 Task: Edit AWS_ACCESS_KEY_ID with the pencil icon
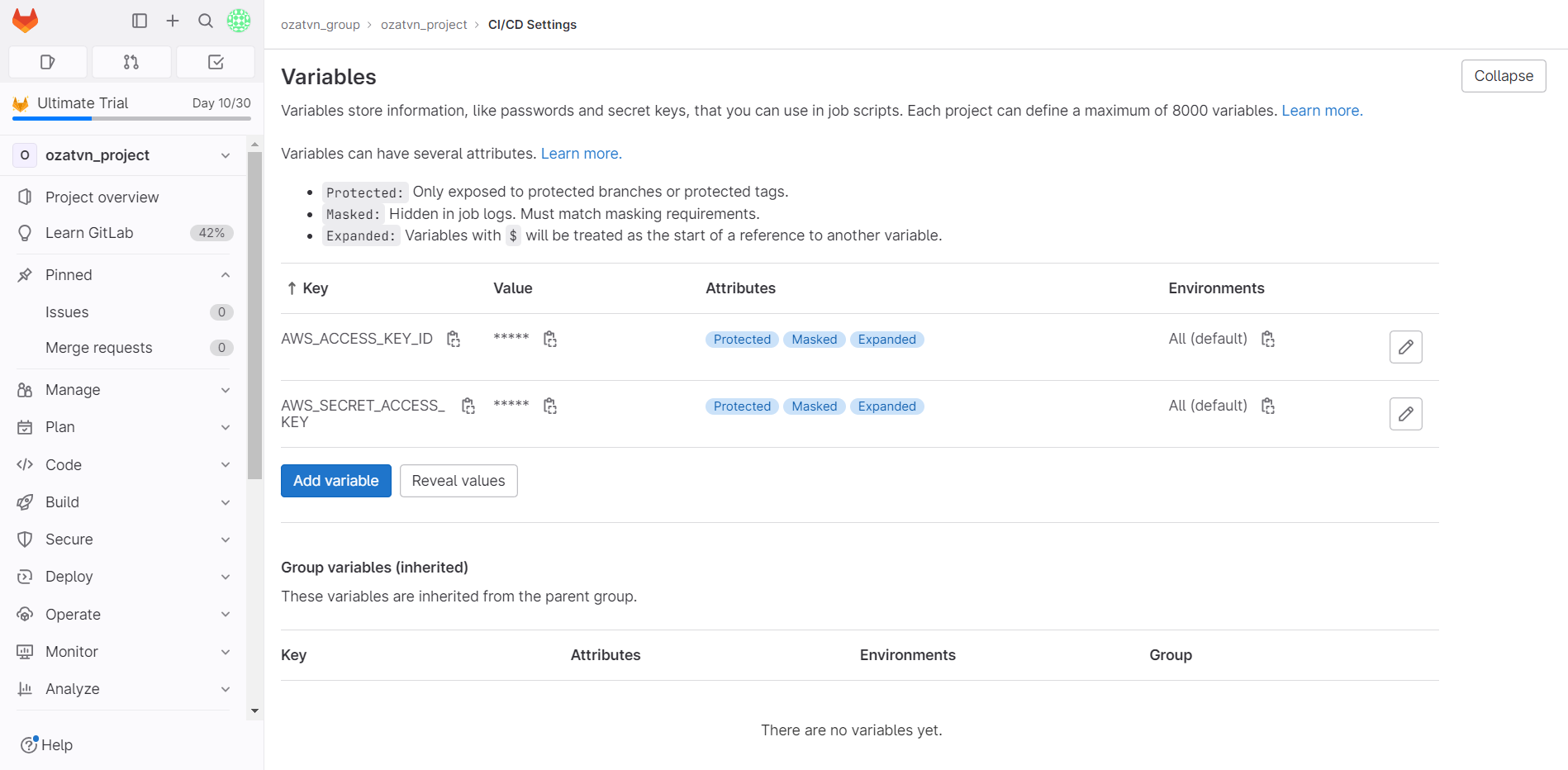pyautogui.click(x=1405, y=346)
